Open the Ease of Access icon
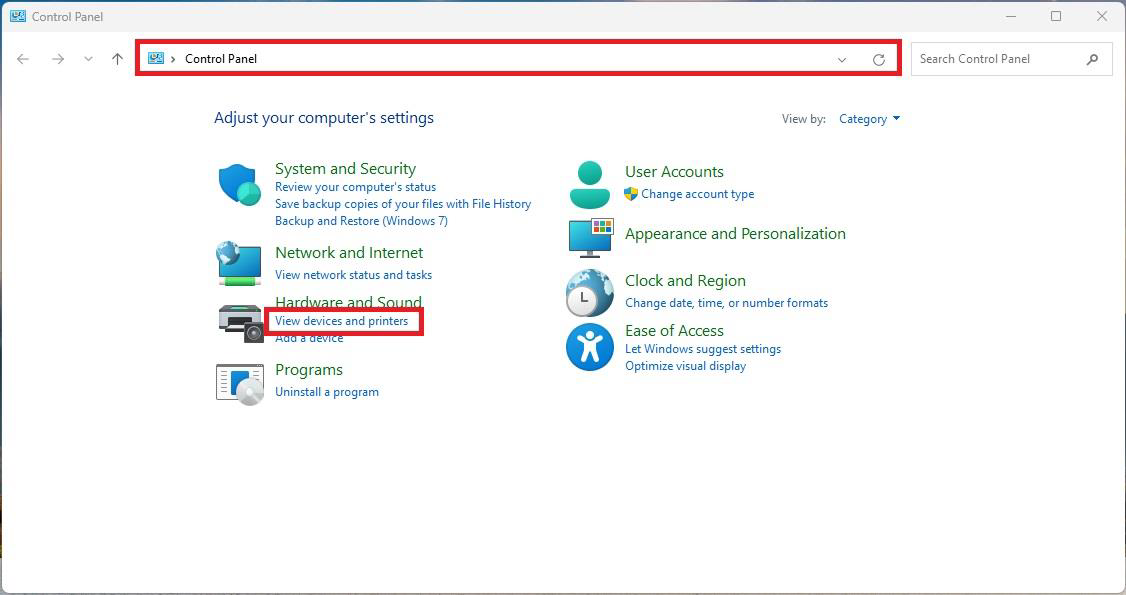Viewport: 1126px width, 595px height. (x=590, y=346)
